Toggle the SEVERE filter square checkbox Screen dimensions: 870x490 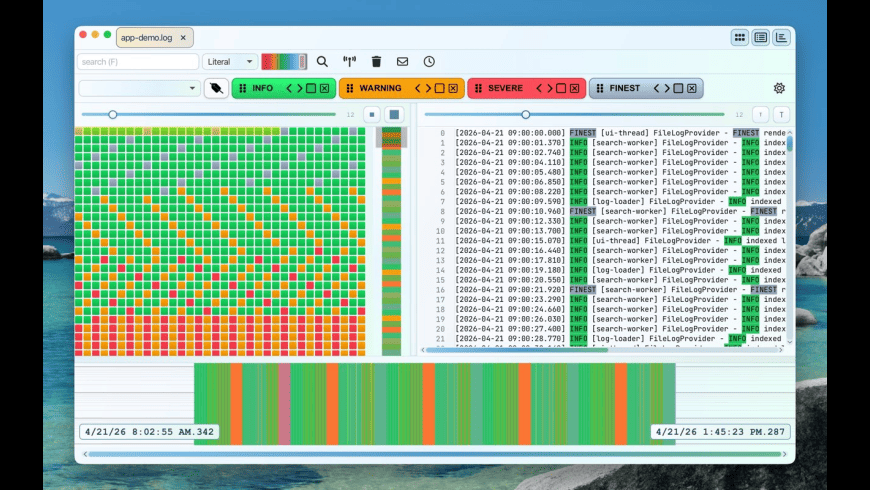(x=561, y=88)
